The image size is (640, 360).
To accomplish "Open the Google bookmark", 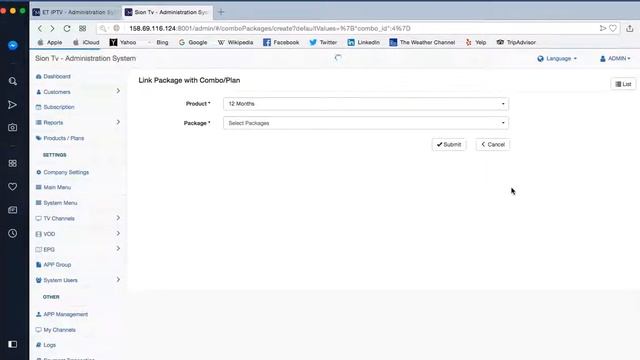I will [193, 42].
